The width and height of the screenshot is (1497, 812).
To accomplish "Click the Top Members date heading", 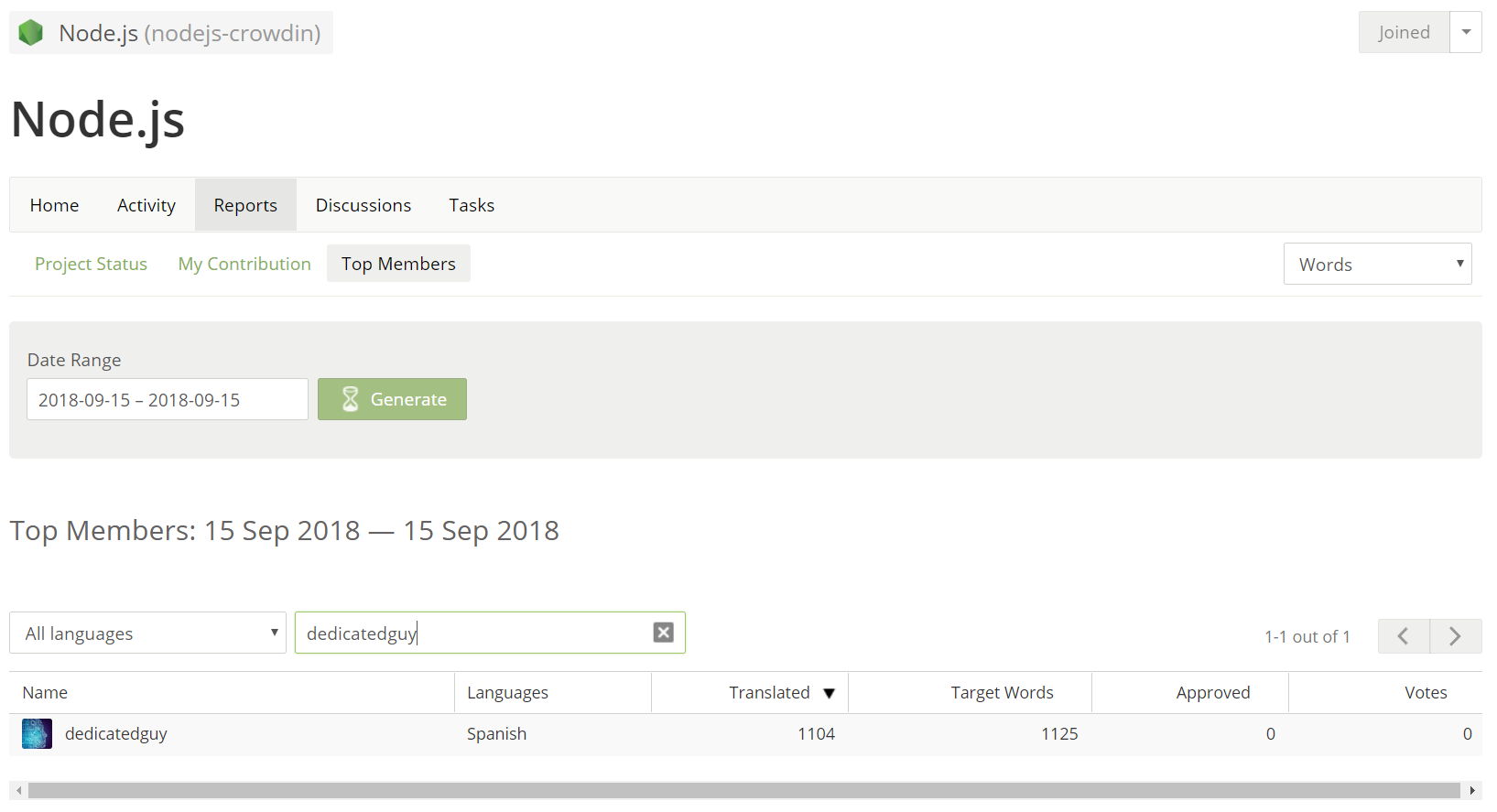I will point(284,531).
